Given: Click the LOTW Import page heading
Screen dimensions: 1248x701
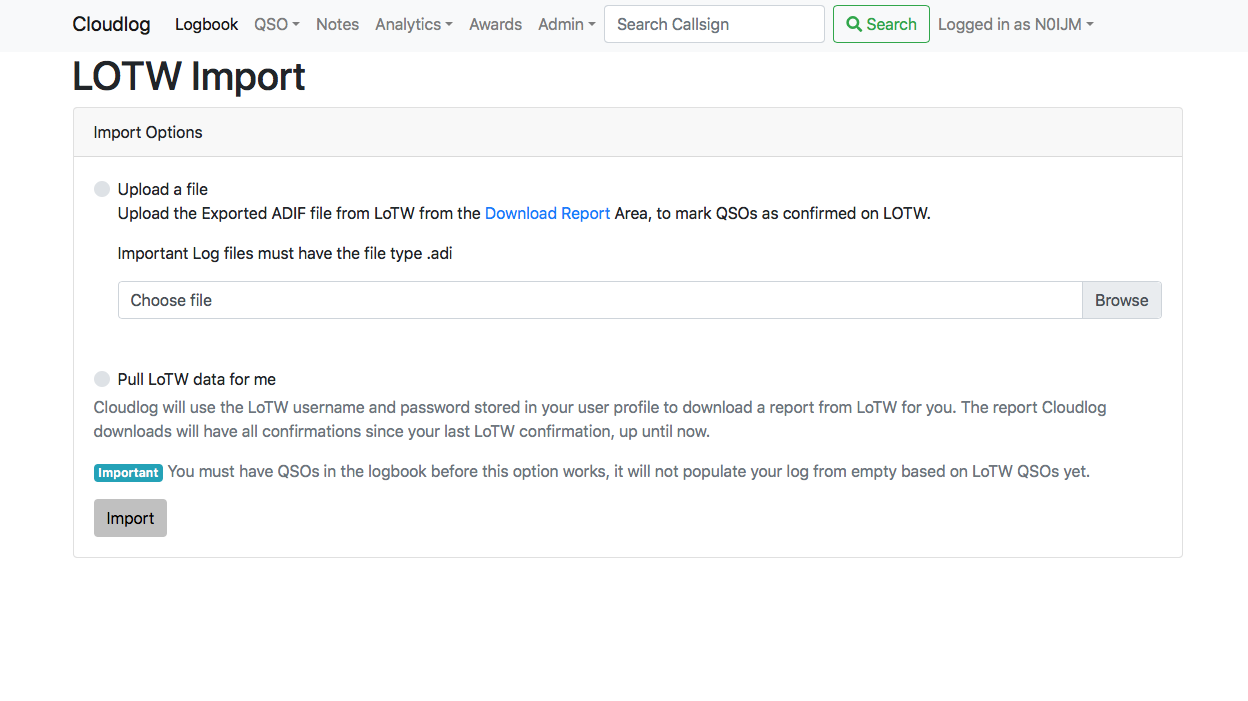Looking at the screenshot, I should 189,77.
